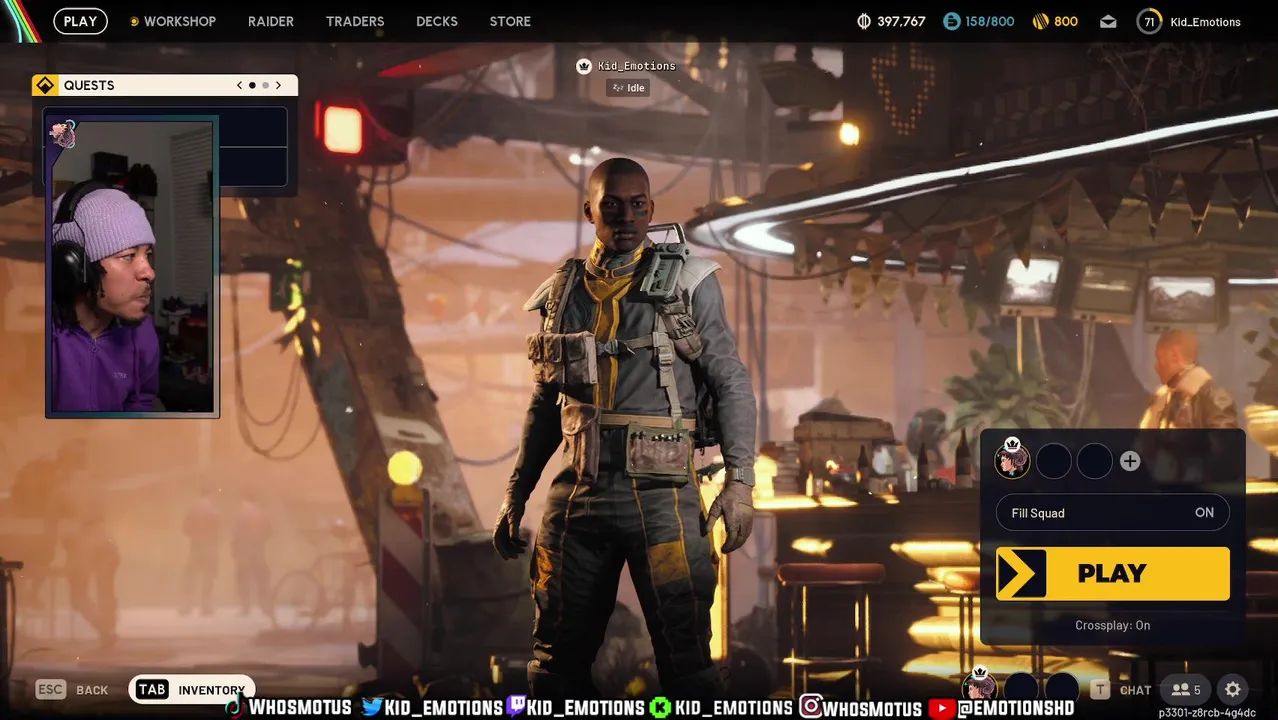Click the level 71 badge
The image size is (1278, 720).
point(1149,21)
